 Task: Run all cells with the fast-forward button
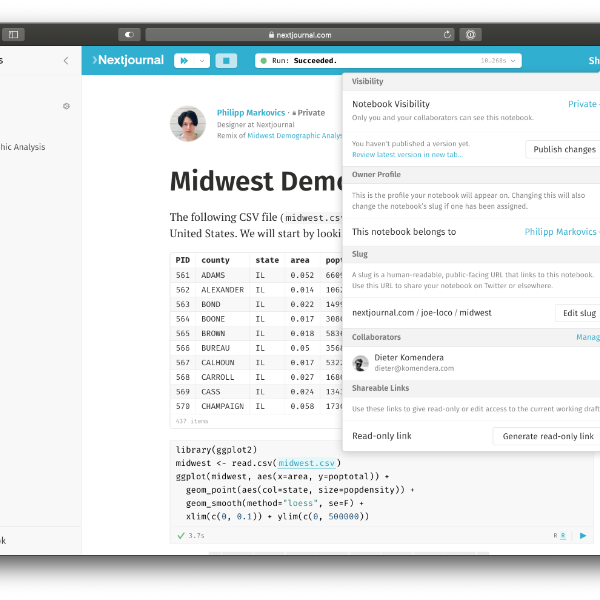[184, 60]
